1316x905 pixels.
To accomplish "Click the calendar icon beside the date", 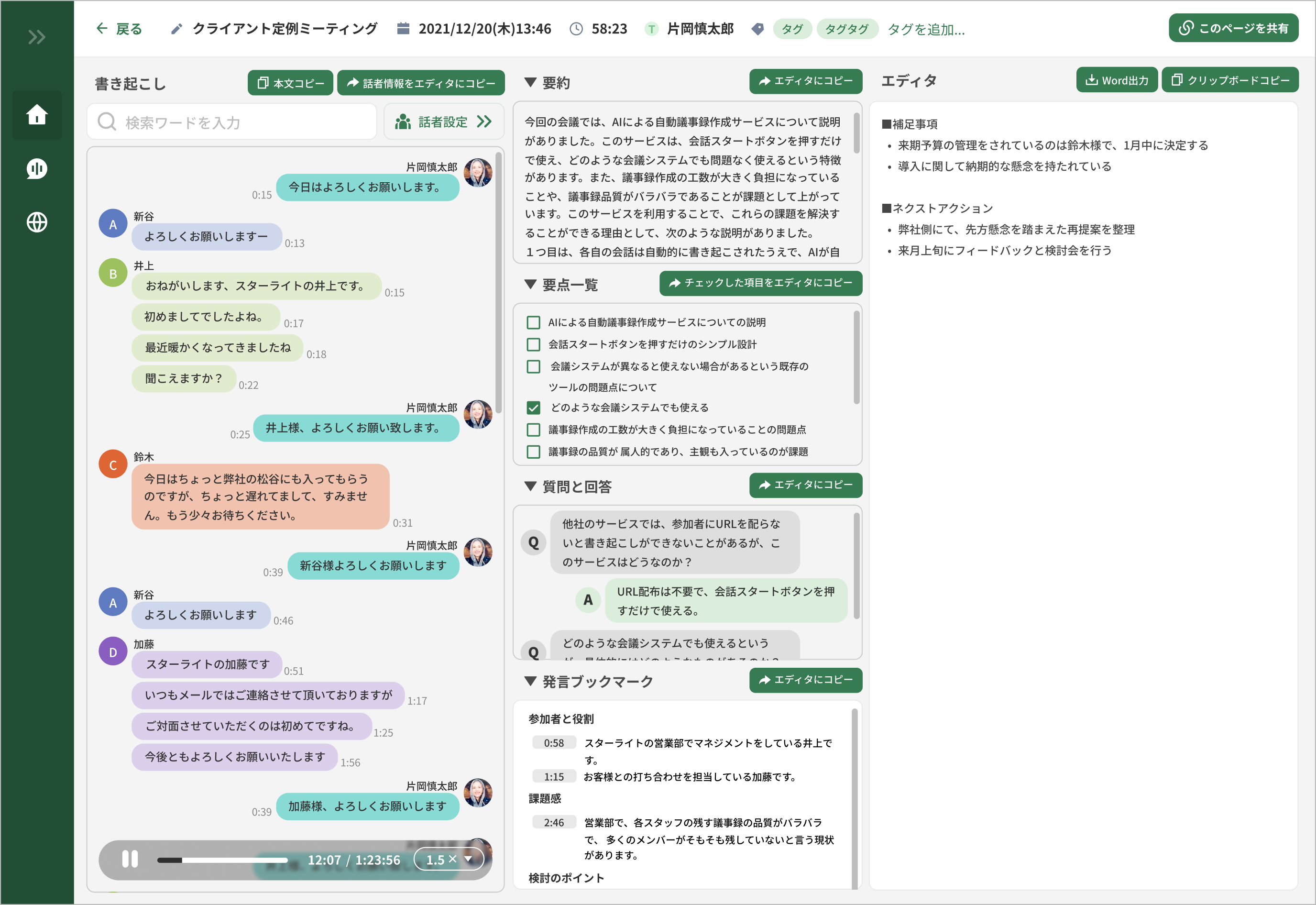I will point(403,28).
